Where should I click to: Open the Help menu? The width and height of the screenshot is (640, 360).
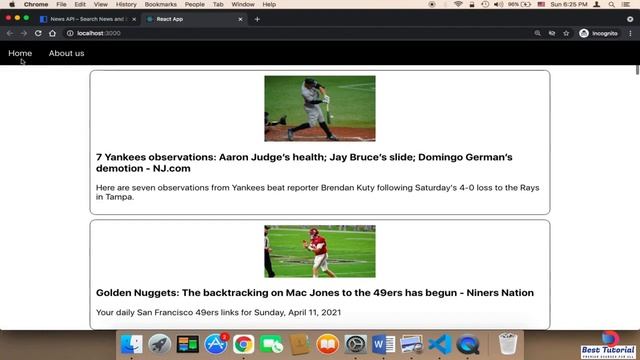click(269, 4)
